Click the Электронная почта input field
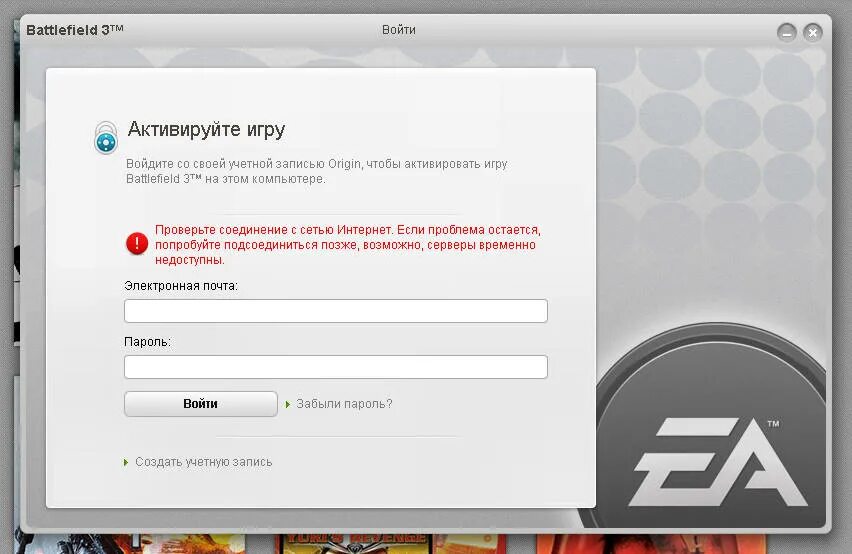Screen dimensions: 852x554 (336, 311)
